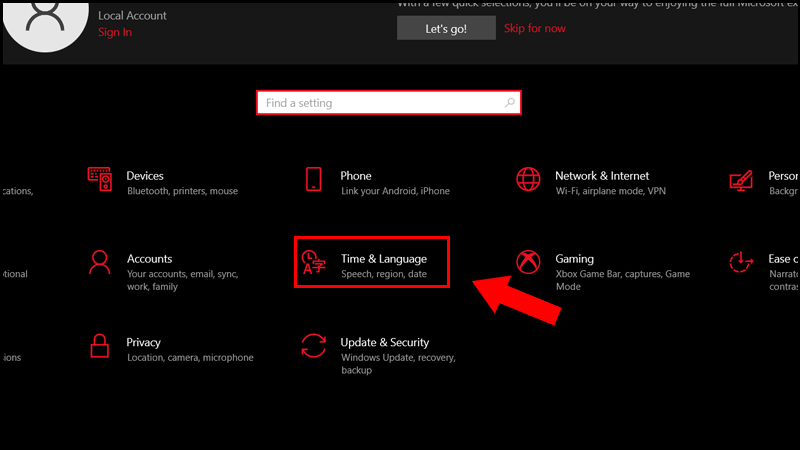
Task: Open the Privacy lock icon
Action: (99, 346)
